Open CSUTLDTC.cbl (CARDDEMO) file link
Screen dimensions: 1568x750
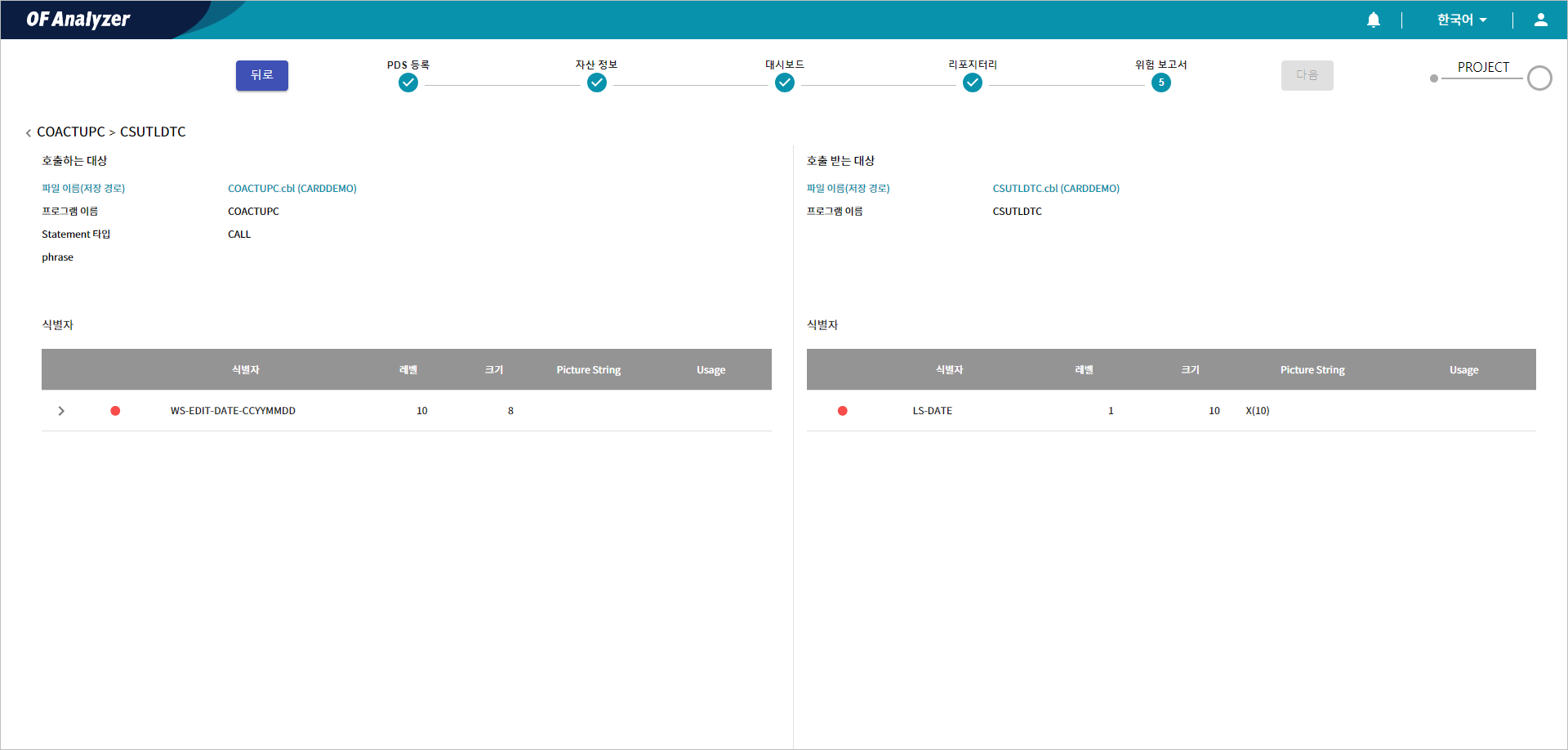click(1056, 188)
